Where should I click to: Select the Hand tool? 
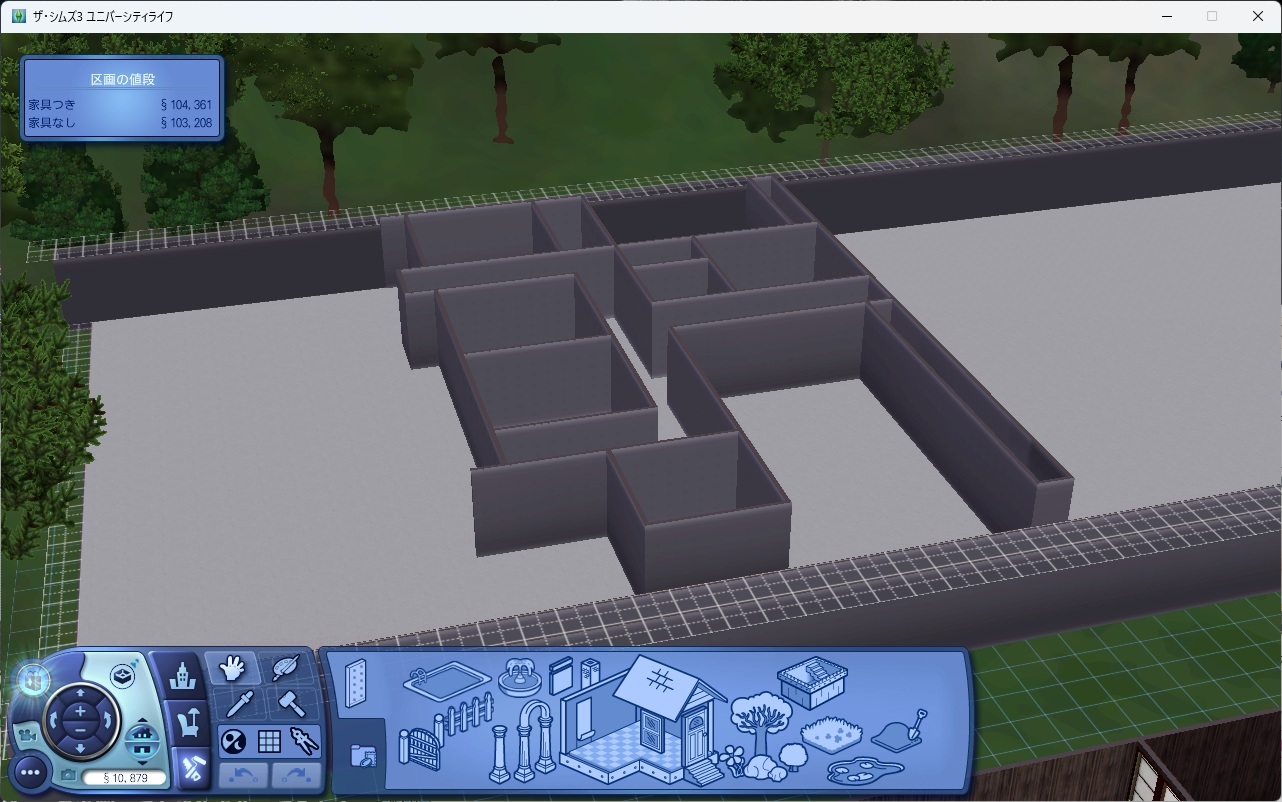[x=233, y=667]
